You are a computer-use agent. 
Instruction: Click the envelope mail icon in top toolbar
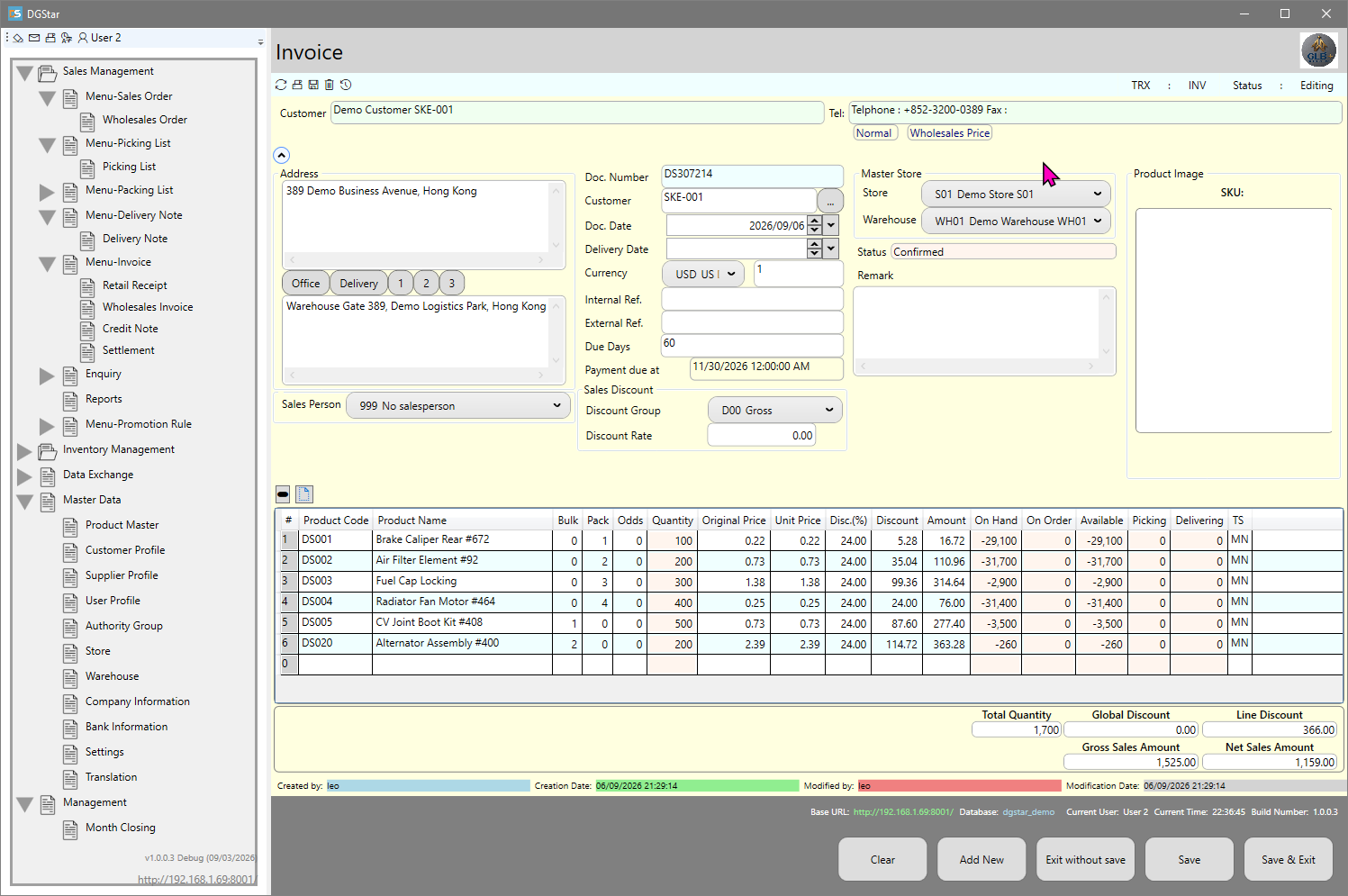34,38
